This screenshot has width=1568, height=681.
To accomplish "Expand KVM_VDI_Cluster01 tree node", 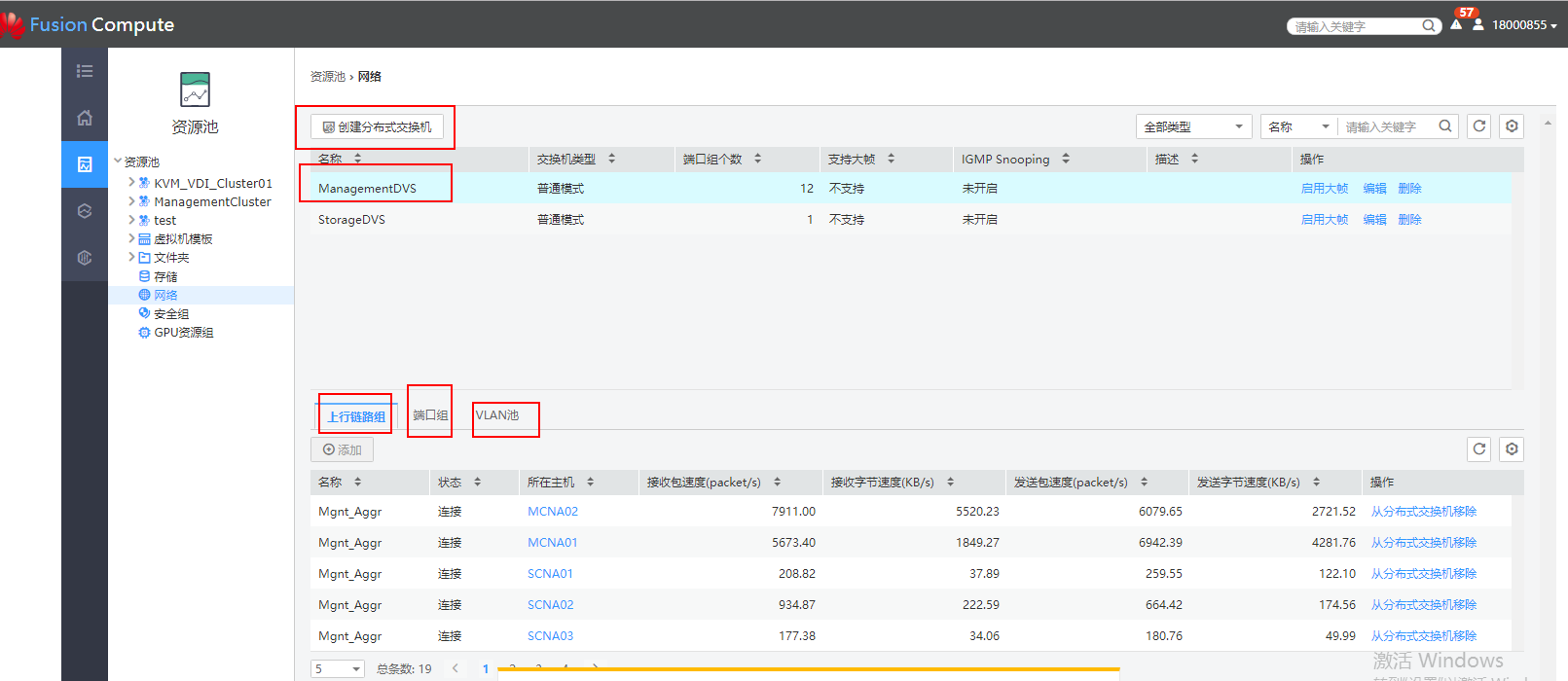I will pyautogui.click(x=131, y=182).
